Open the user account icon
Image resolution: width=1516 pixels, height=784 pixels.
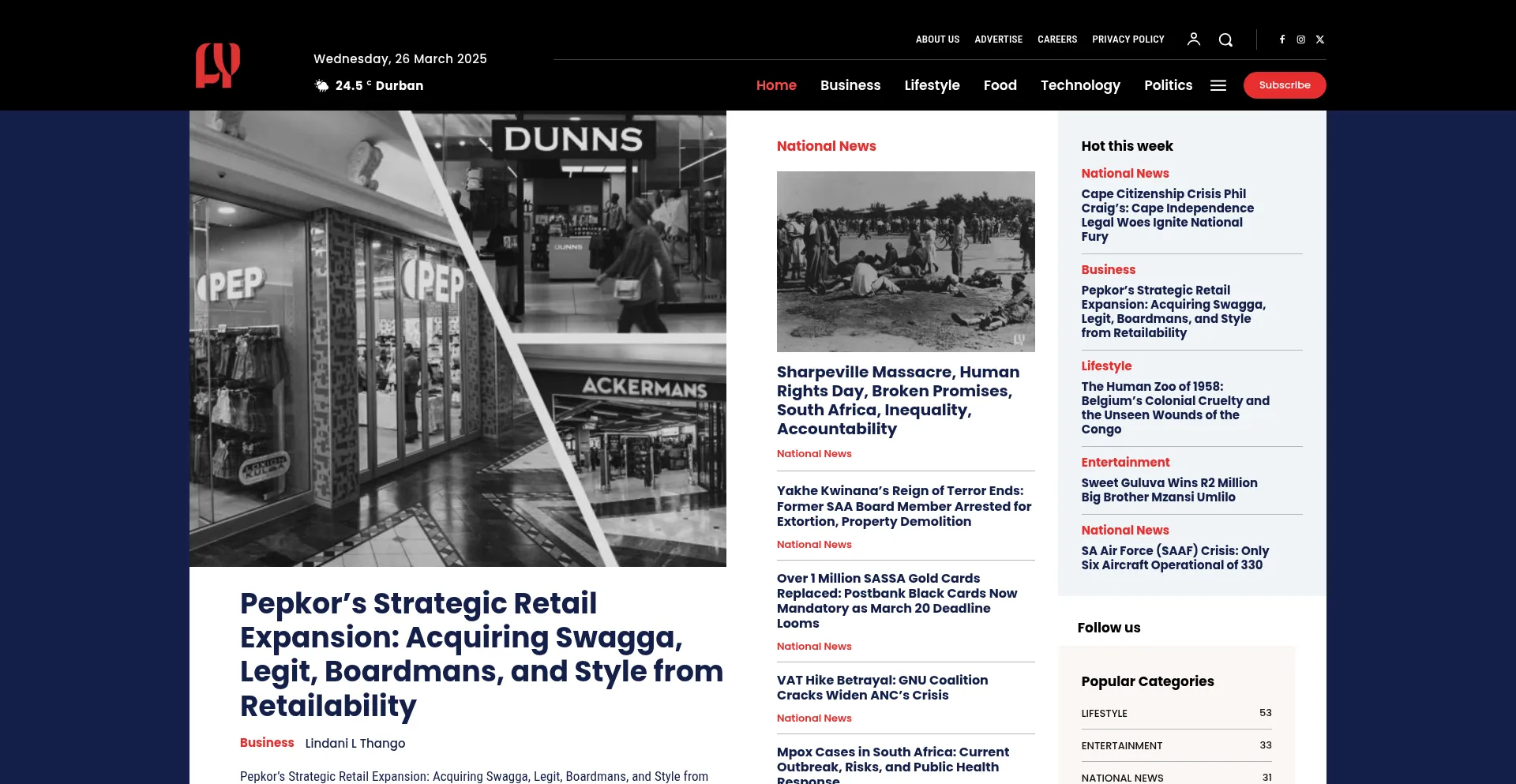[1193, 39]
